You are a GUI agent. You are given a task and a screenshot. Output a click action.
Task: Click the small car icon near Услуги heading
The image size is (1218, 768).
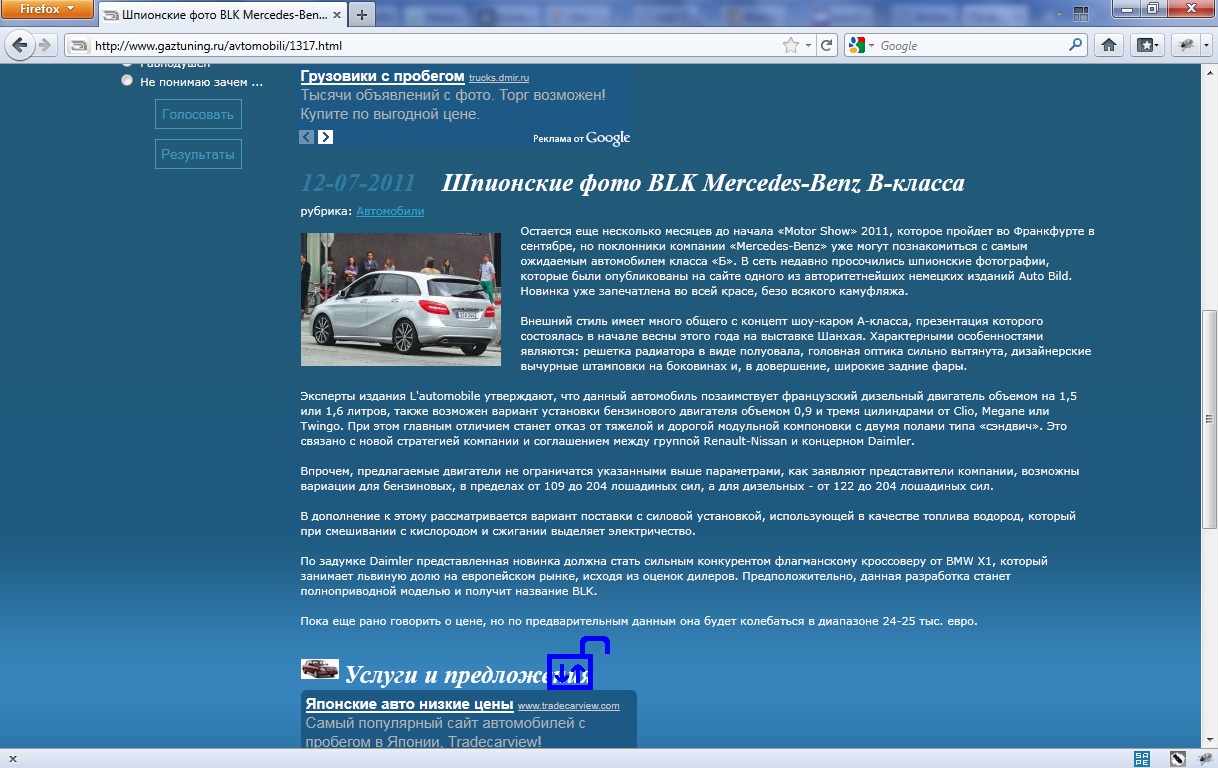pyautogui.click(x=320, y=669)
